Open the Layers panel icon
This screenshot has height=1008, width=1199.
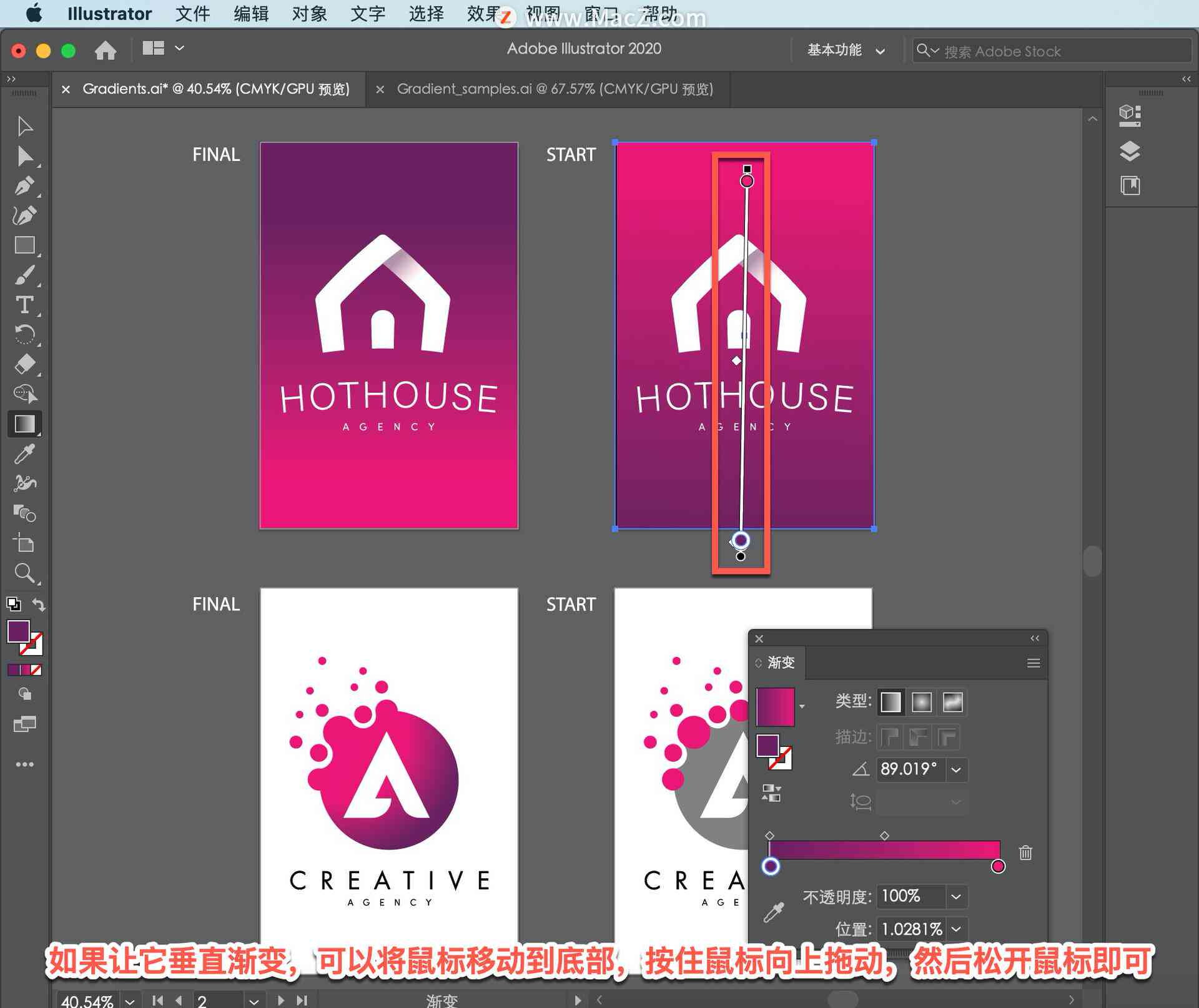1130,151
